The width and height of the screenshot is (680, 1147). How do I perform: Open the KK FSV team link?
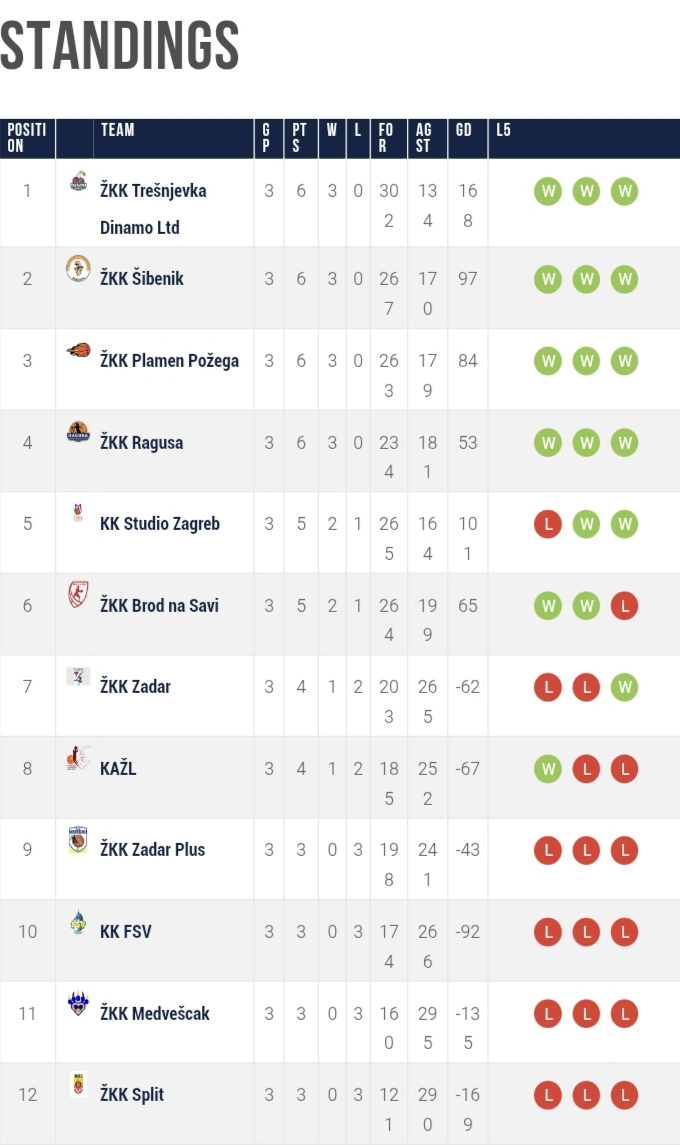coord(126,931)
